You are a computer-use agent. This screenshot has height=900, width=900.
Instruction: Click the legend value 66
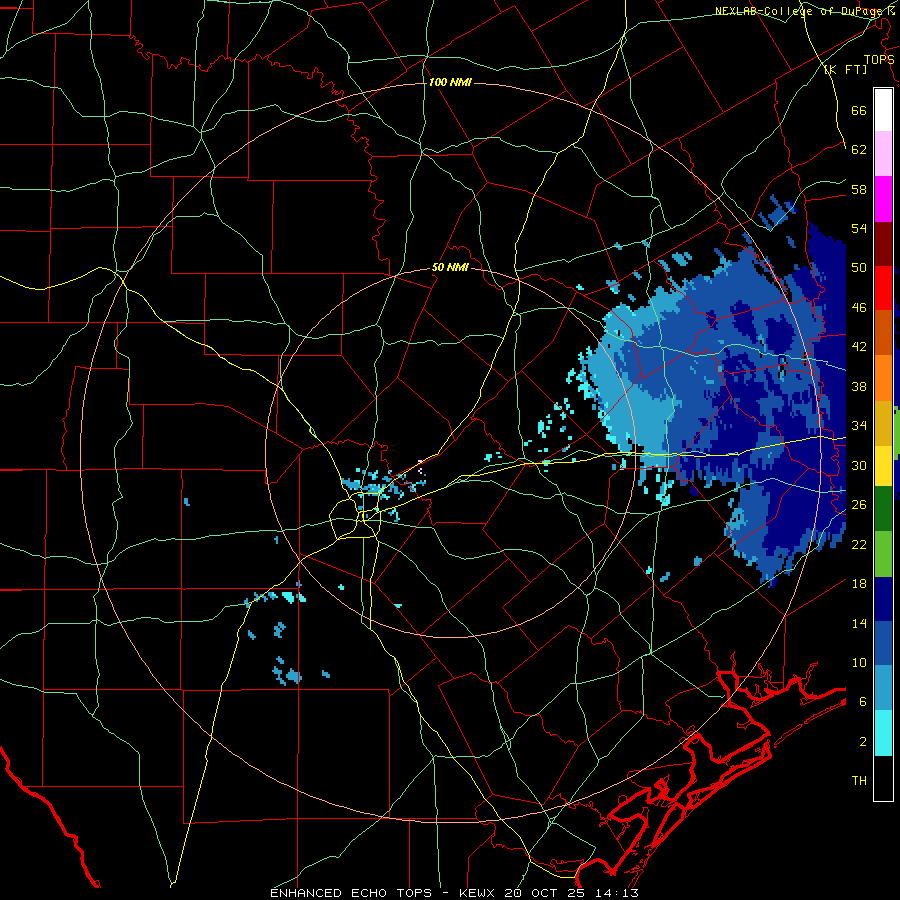pyautogui.click(x=859, y=110)
